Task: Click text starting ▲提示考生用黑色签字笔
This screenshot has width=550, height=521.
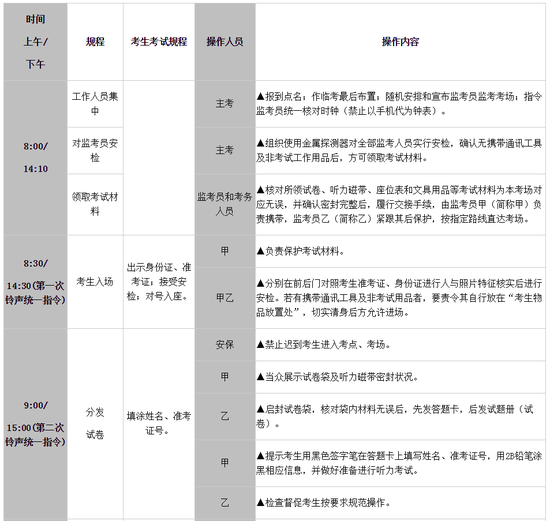Action: pos(399,463)
